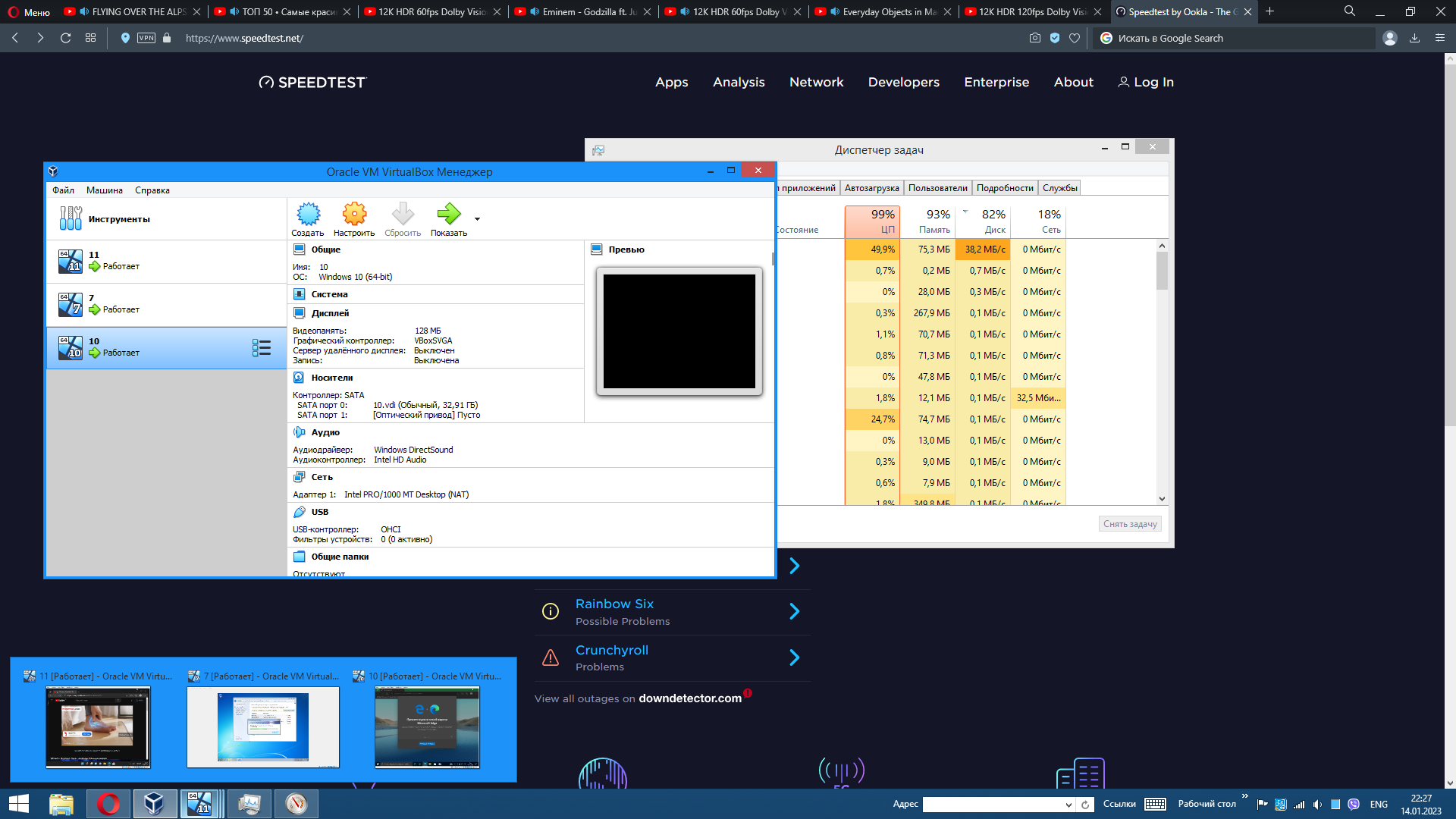The image size is (1456, 819).
Task: Click the Дисплей section header
Action: pos(330,313)
